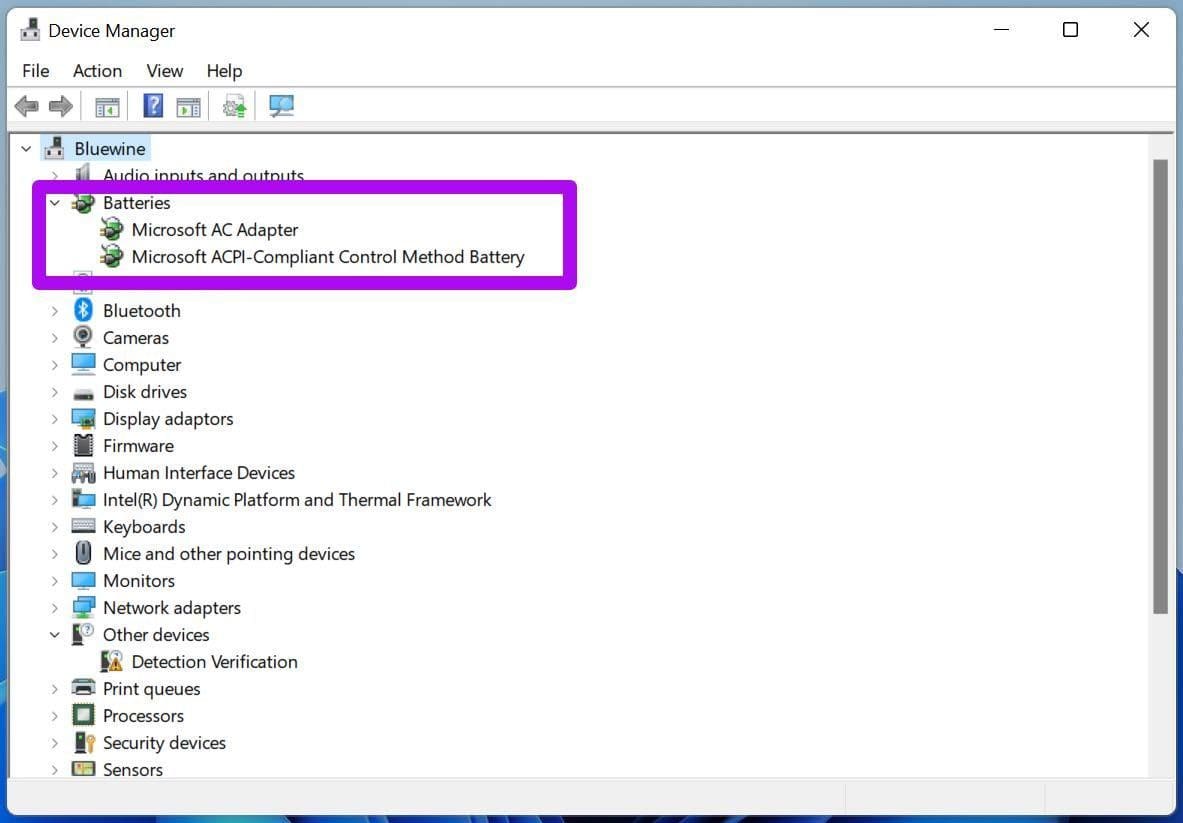Select the Sensors category label

(x=133, y=769)
